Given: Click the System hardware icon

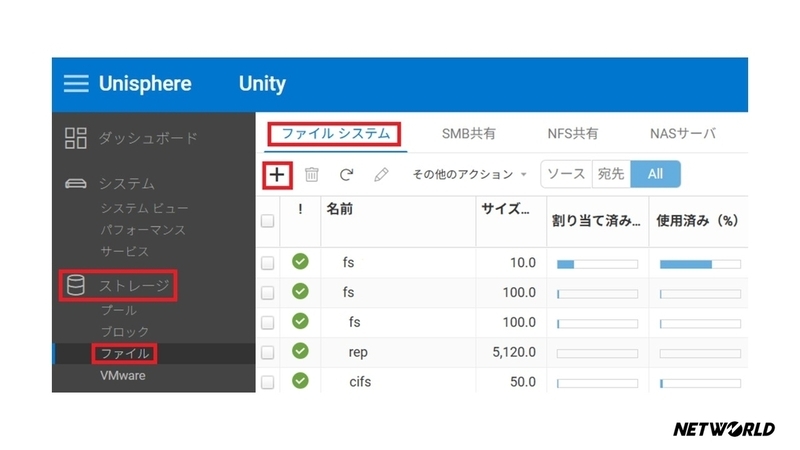Looking at the screenshot, I should coord(76,184).
